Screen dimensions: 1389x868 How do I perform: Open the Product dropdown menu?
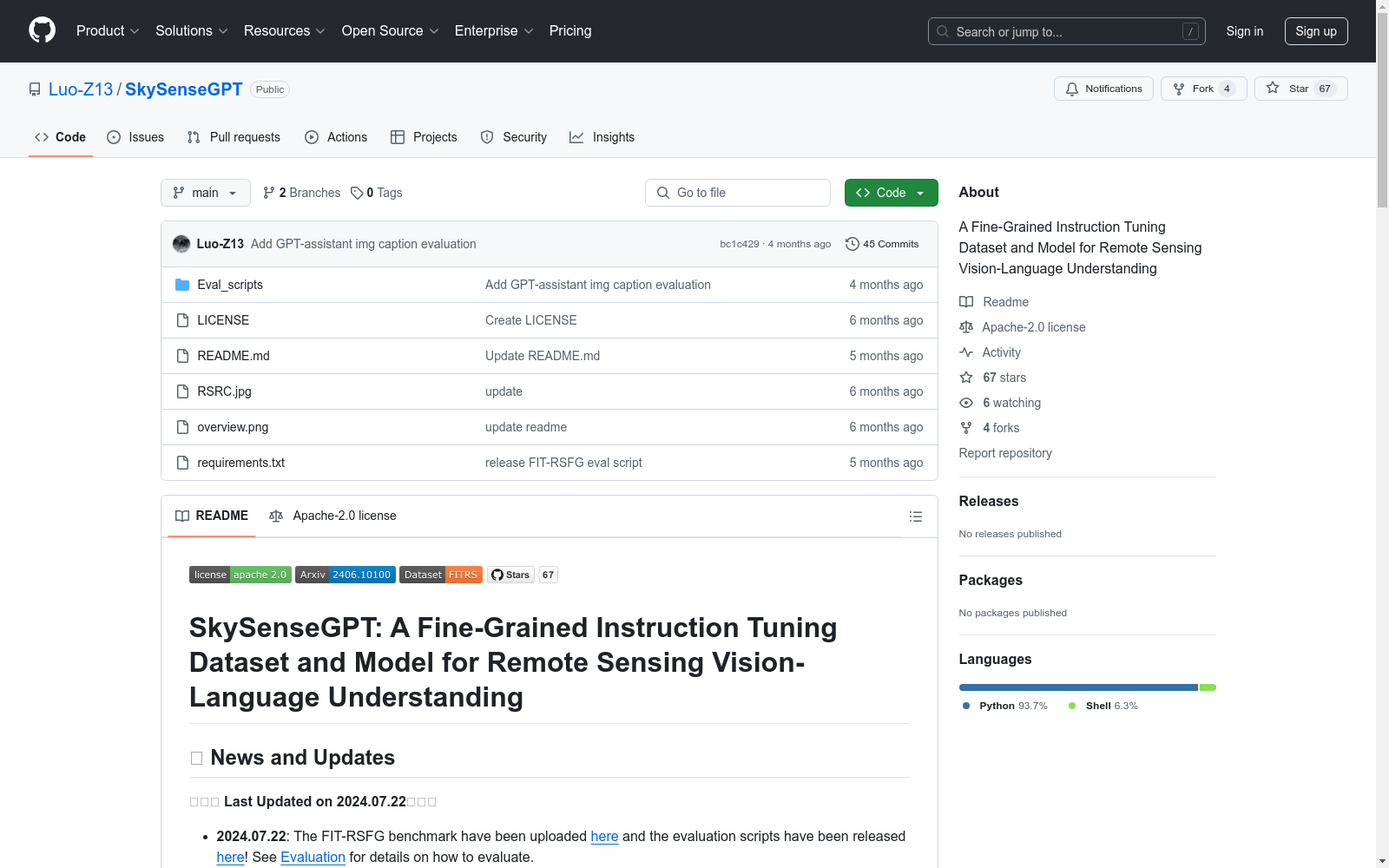point(108,31)
